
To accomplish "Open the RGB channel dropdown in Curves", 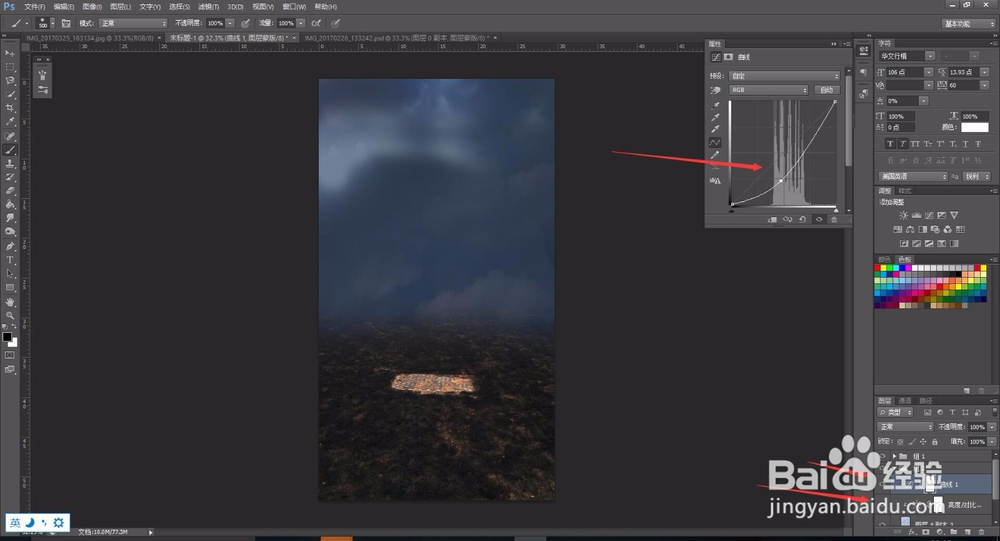I will click(x=768, y=90).
